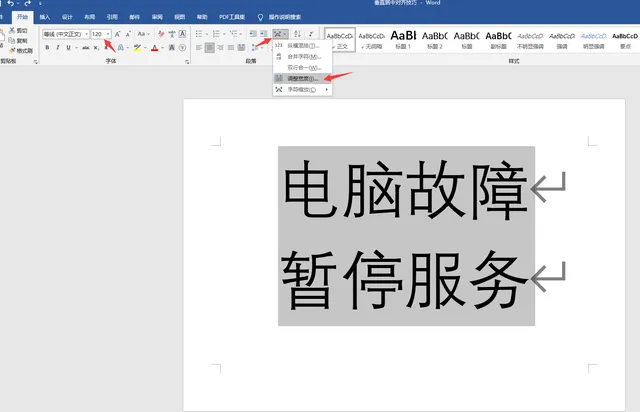Image resolution: width=640 pixels, height=412 pixels.
Task: Toggle Underline formatting
Action: pyautogui.click(x=68, y=48)
